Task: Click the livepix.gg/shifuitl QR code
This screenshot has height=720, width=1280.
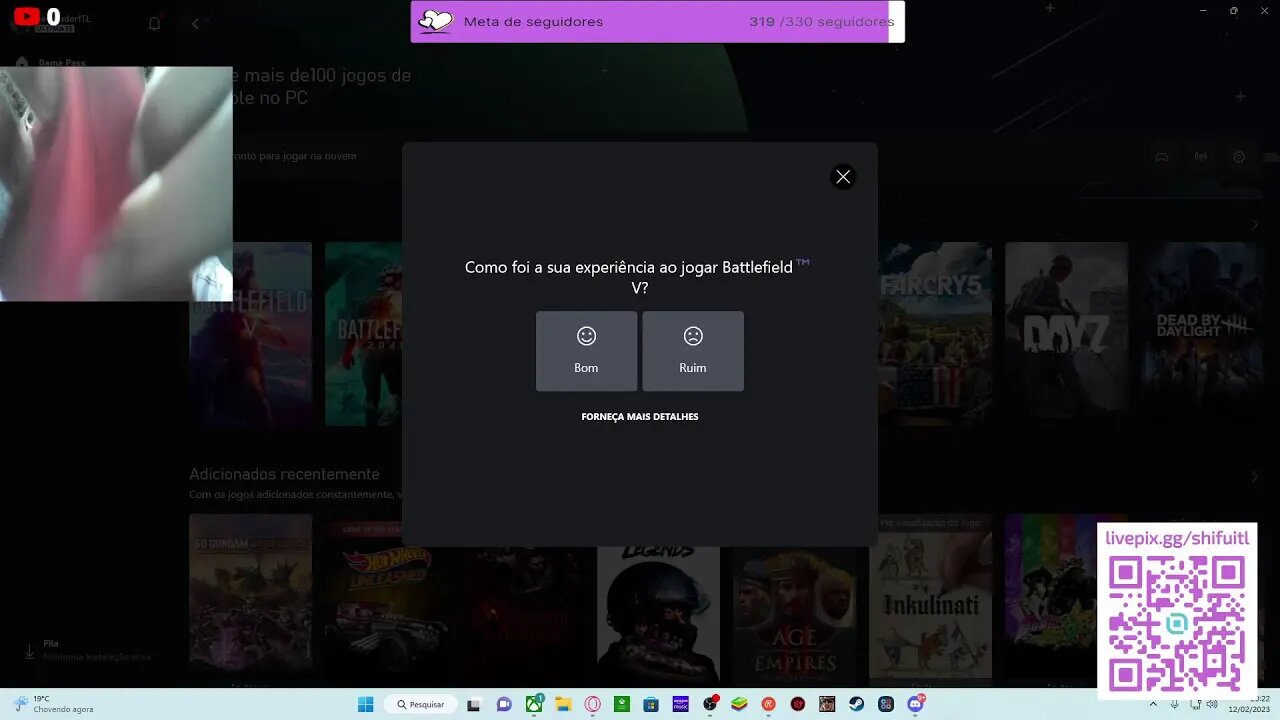Action: pyautogui.click(x=1177, y=624)
